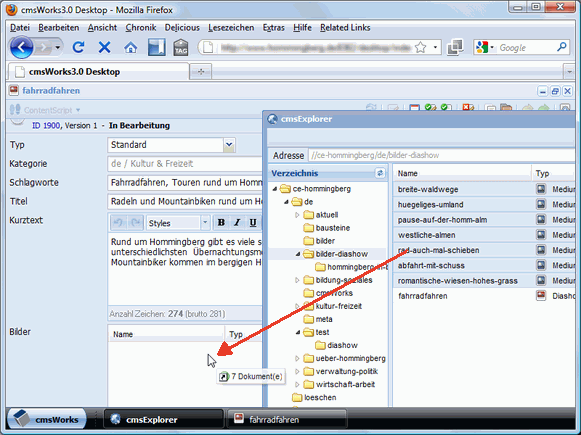The height and width of the screenshot is (435, 581).
Task: Switch to cmsExplorer in the taskbar
Action: [164, 419]
